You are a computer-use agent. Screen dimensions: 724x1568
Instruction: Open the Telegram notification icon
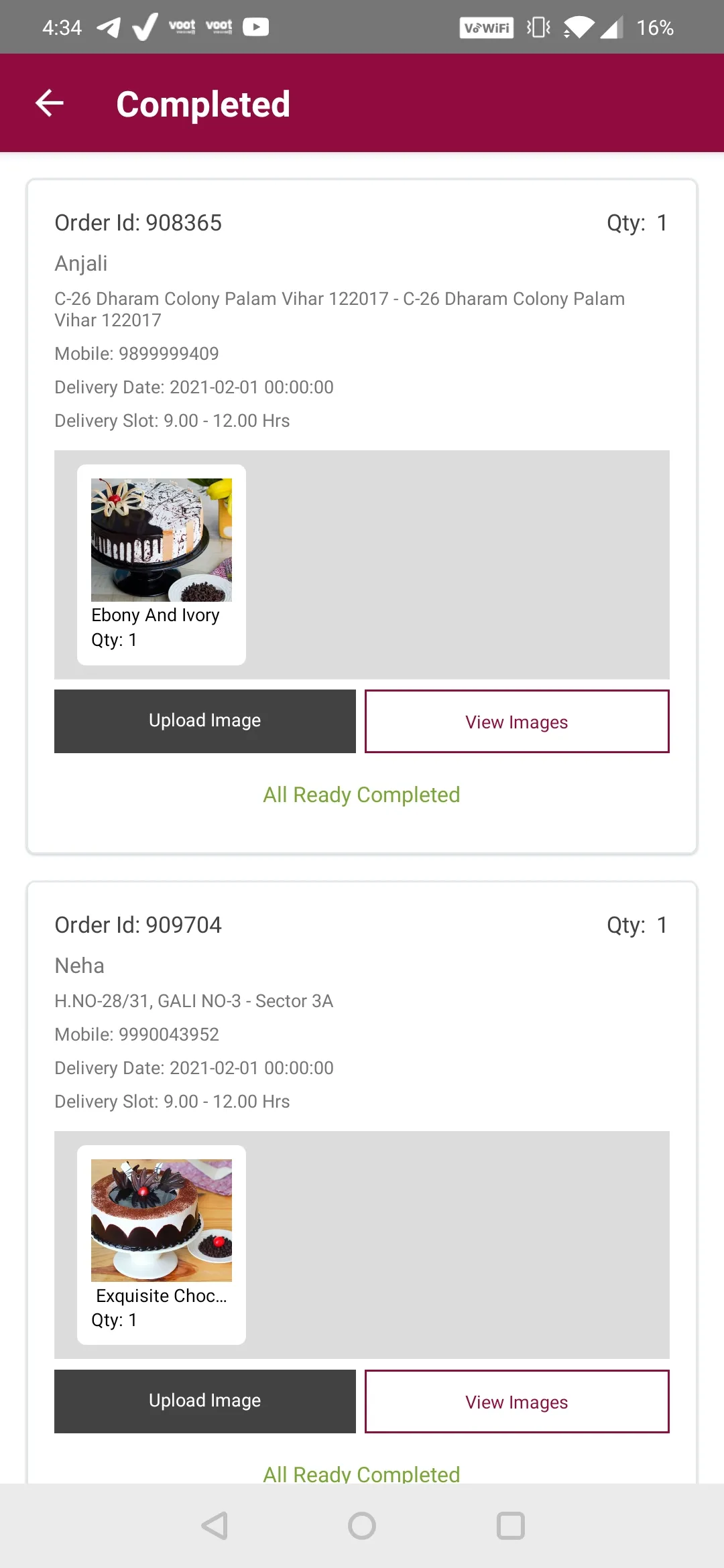click(108, 27)
